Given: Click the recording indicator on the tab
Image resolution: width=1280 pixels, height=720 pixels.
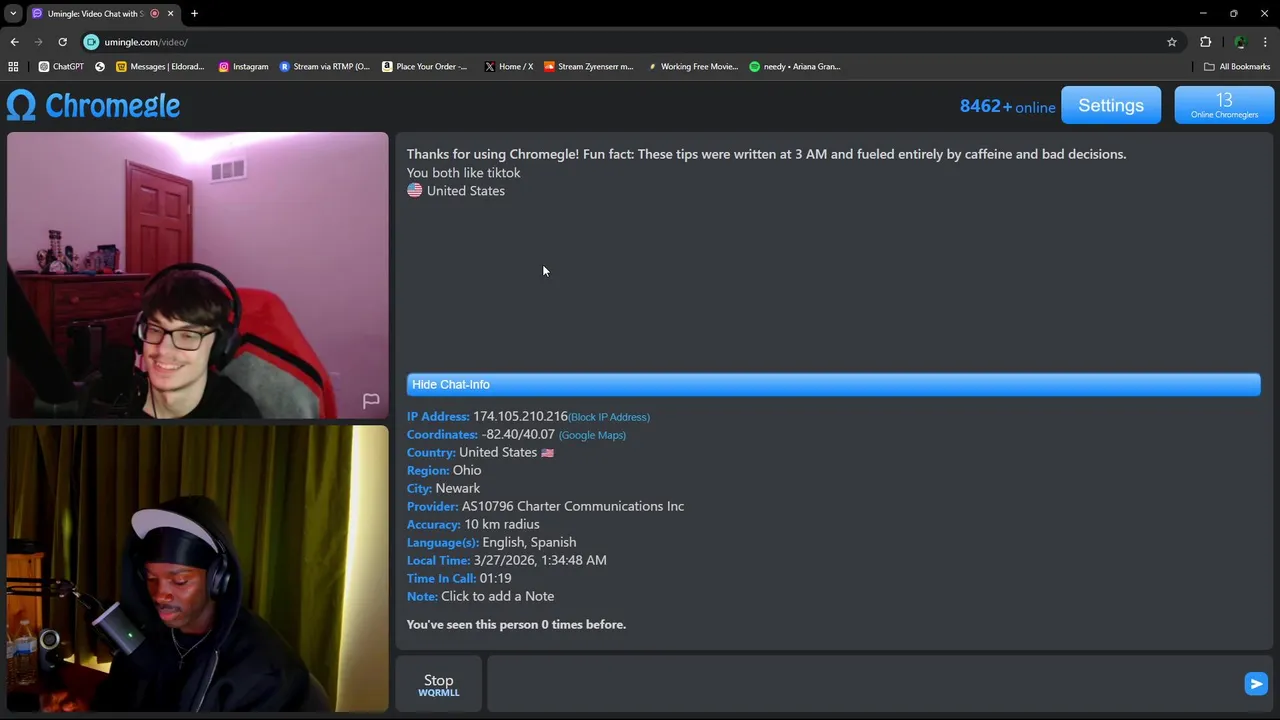Looking at the screenshot, I should tap(155, 13).
